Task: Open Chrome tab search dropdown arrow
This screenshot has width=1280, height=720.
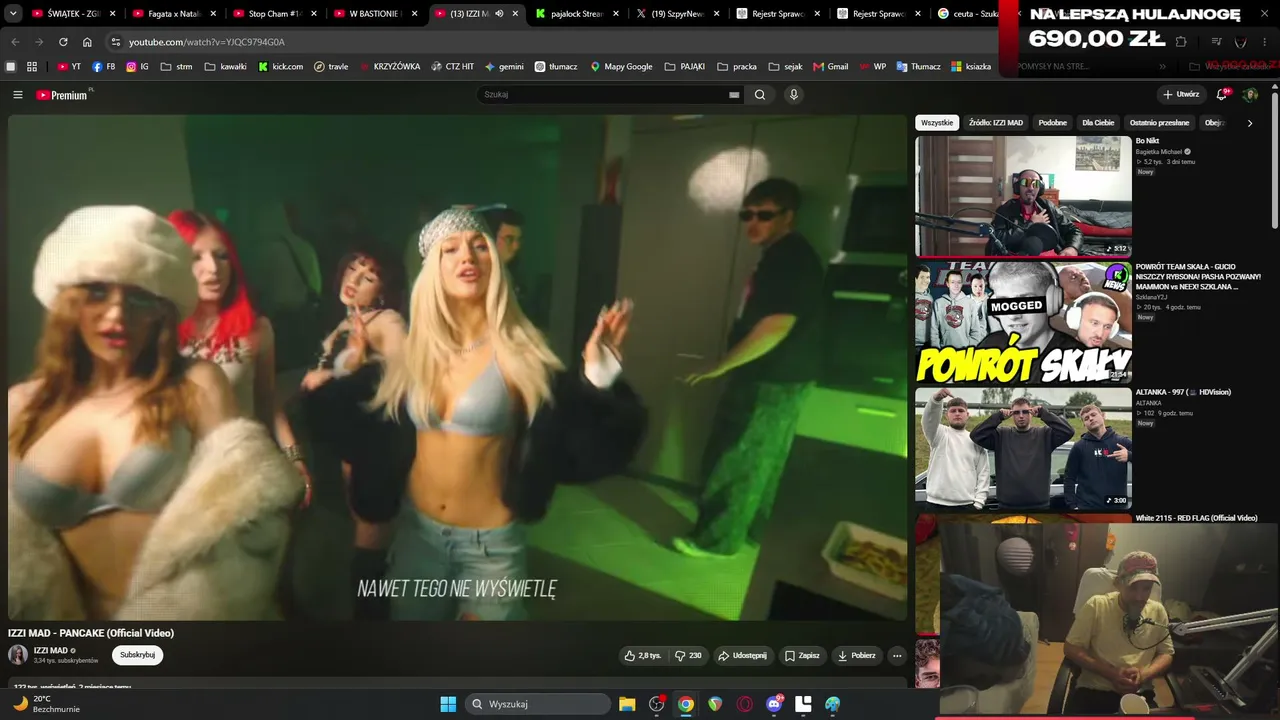Action: coord(13,14)
